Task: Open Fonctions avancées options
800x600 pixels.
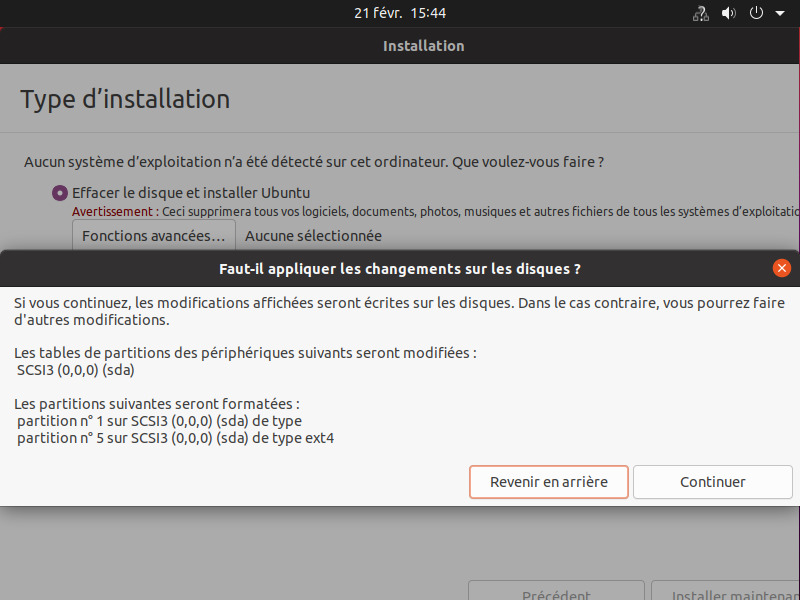Action: point(153,236)
